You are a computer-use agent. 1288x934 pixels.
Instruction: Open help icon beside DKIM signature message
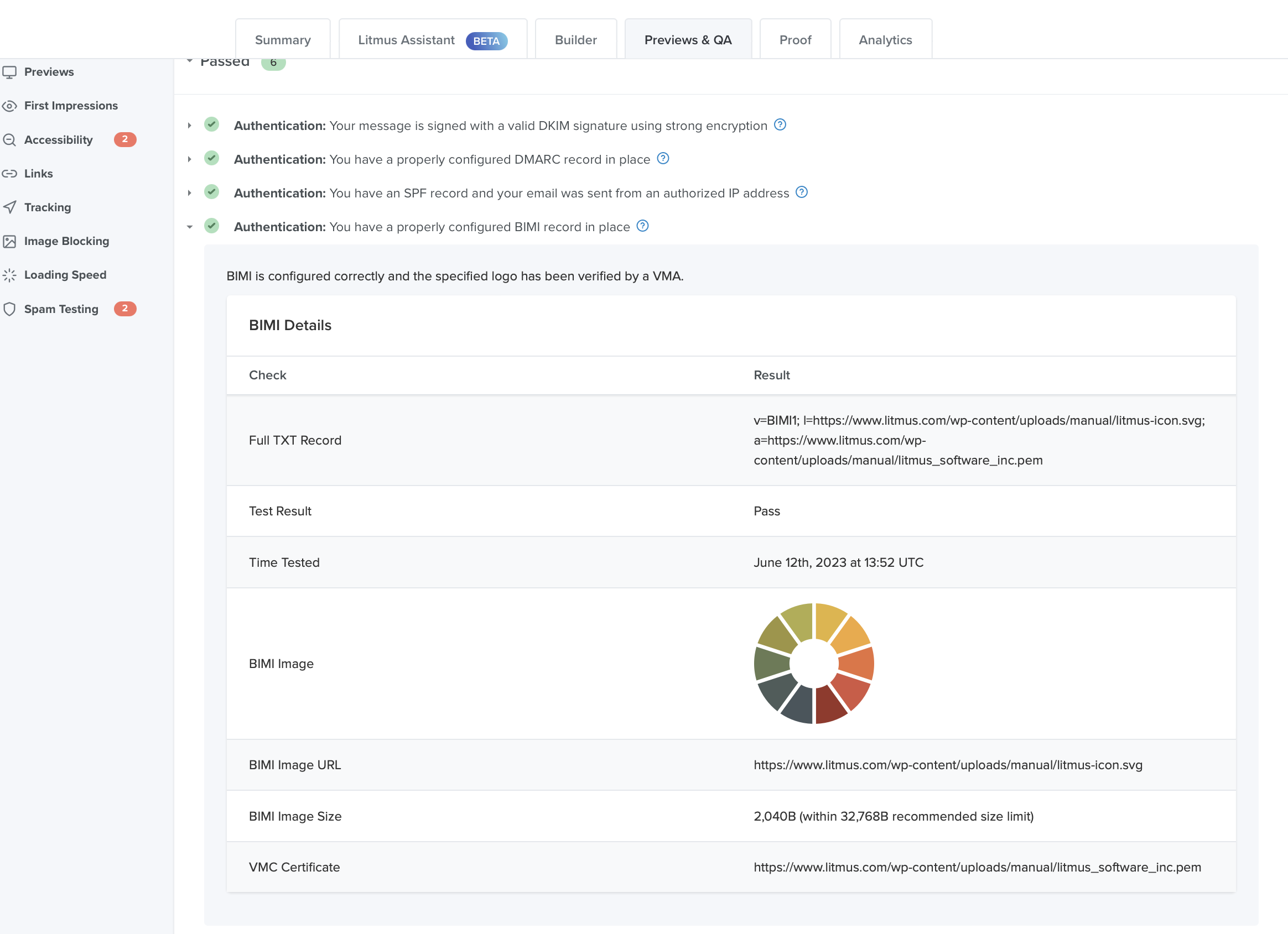coord(780,125)
